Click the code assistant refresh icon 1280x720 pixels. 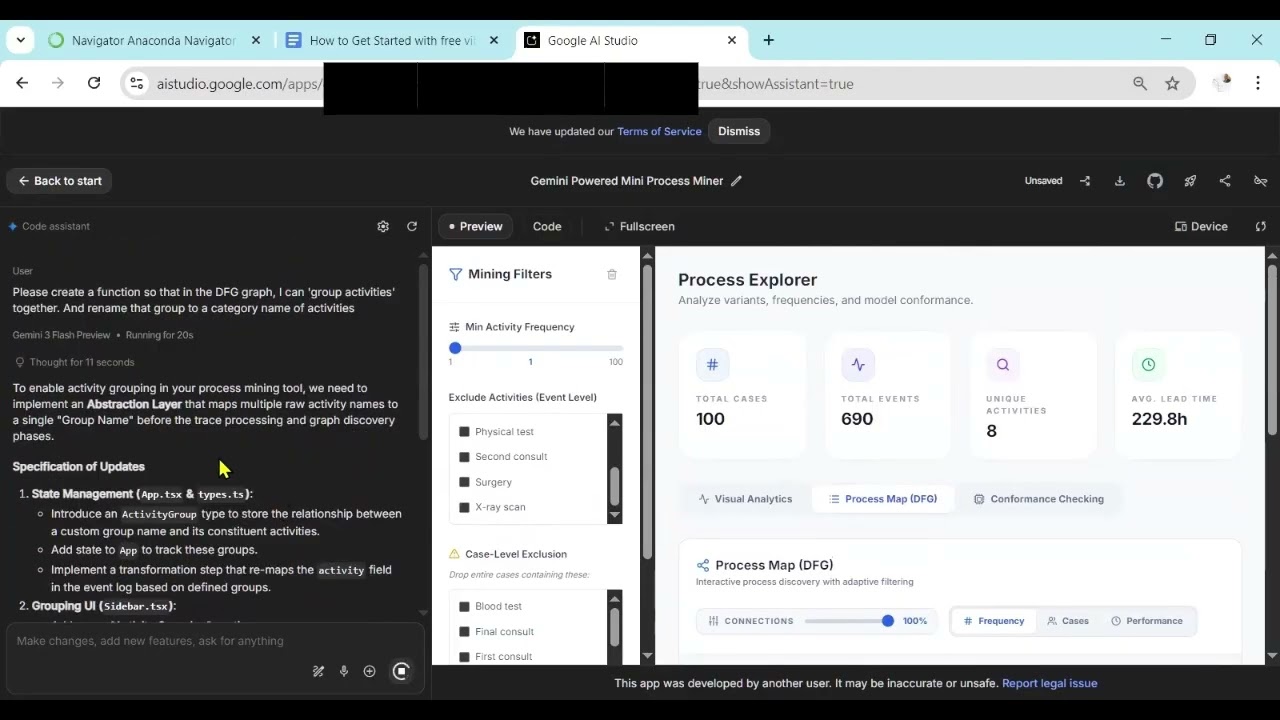tap(412, 227)
